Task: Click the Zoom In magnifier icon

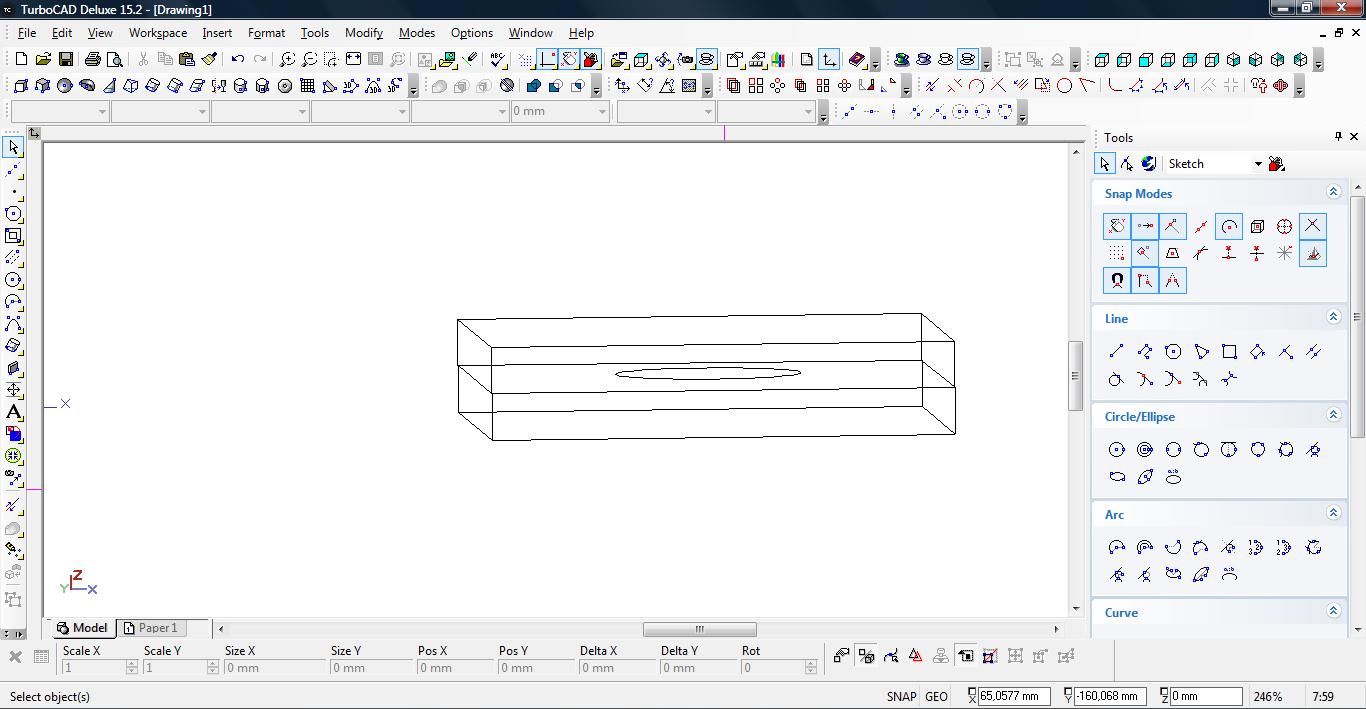Action: (x=287, y=60)
